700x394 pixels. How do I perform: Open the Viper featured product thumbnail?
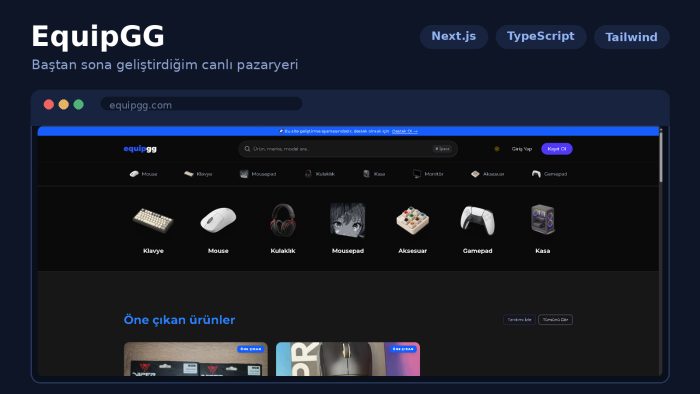point(196,359)
